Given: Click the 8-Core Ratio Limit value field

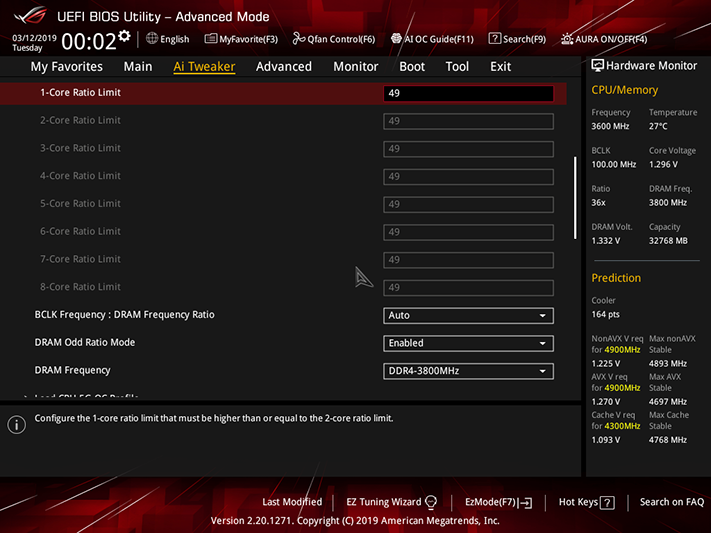Looking at the screenshot, I should tap(468, 288).
